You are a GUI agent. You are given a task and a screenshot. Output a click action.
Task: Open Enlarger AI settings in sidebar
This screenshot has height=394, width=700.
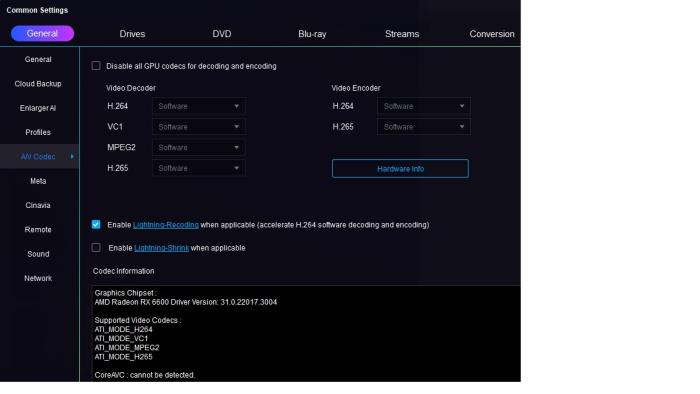click(38, 108)
